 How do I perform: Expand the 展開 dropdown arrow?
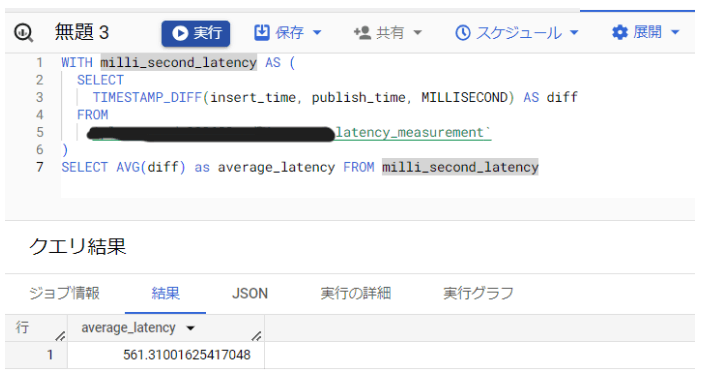(x=675, y=33)
